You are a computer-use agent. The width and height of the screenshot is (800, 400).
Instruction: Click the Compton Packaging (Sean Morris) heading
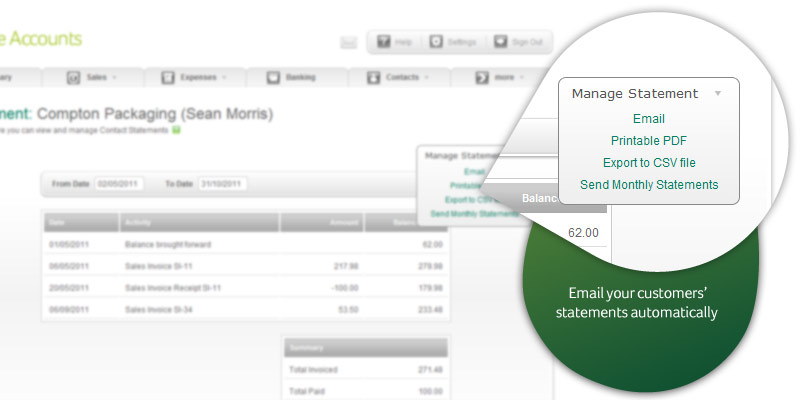pyautogui.click(x=155, y=114)
